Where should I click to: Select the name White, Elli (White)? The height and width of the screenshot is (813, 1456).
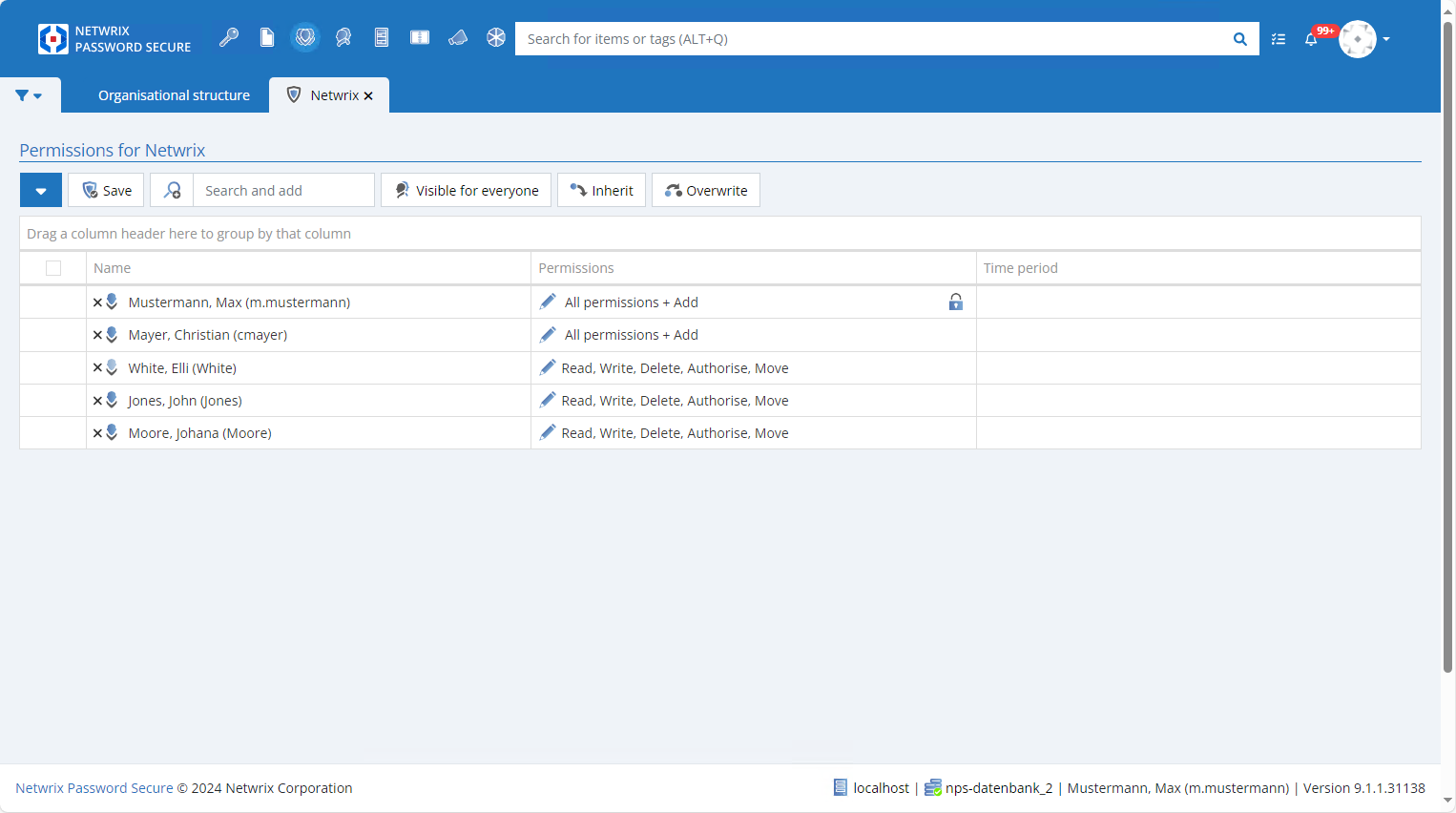point(182,368)
